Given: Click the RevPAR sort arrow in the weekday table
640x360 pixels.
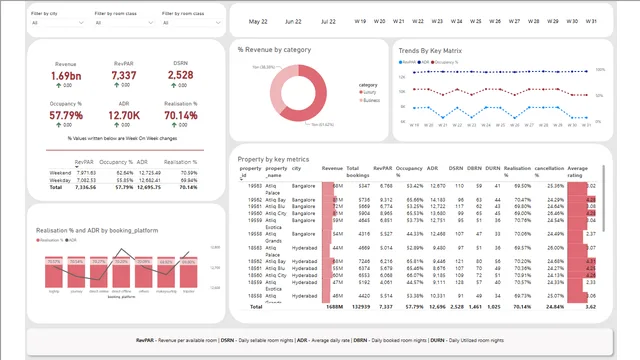Looking at the screenshot, I should [76, 167].
